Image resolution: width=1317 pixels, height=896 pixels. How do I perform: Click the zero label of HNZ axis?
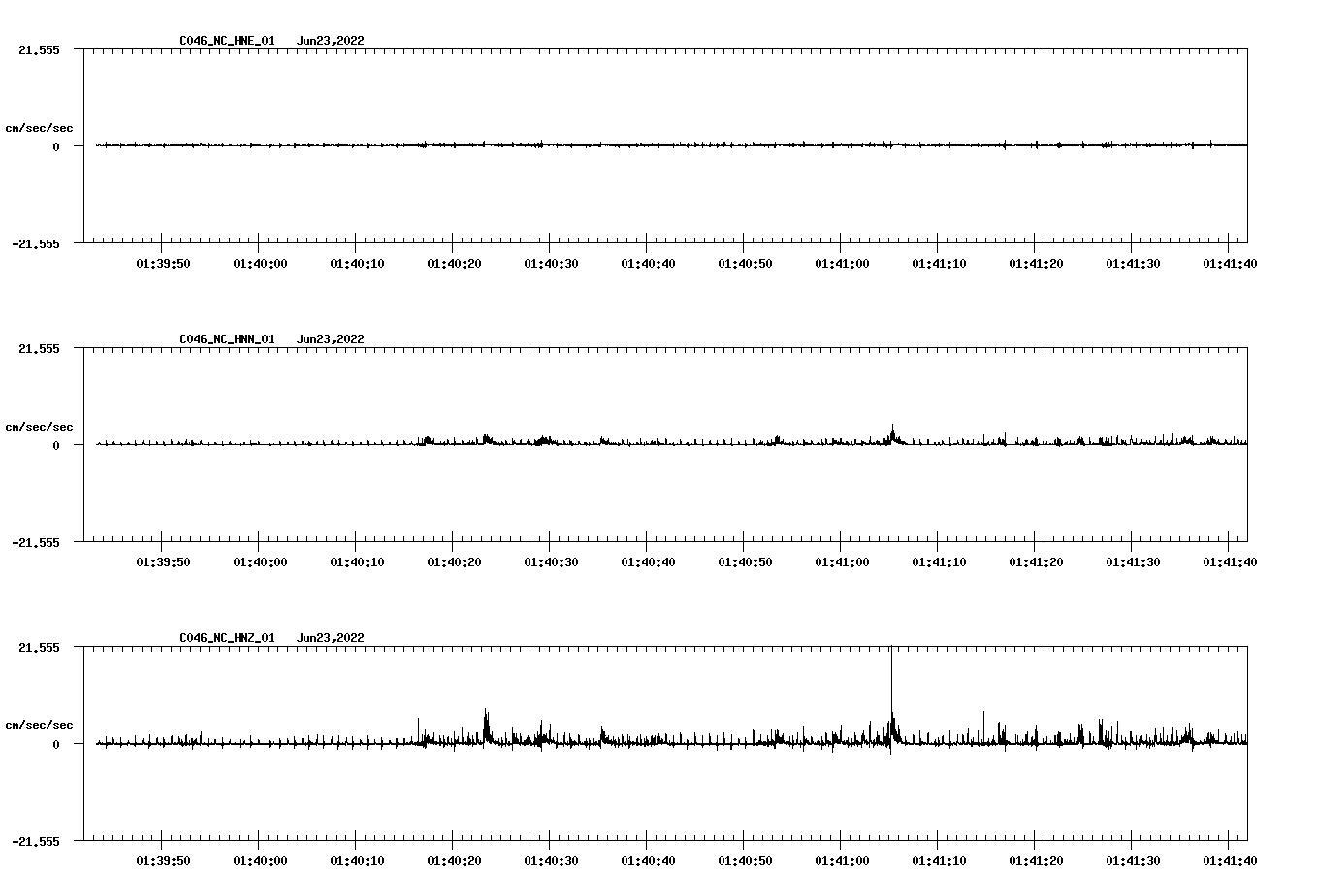point(56,744)
